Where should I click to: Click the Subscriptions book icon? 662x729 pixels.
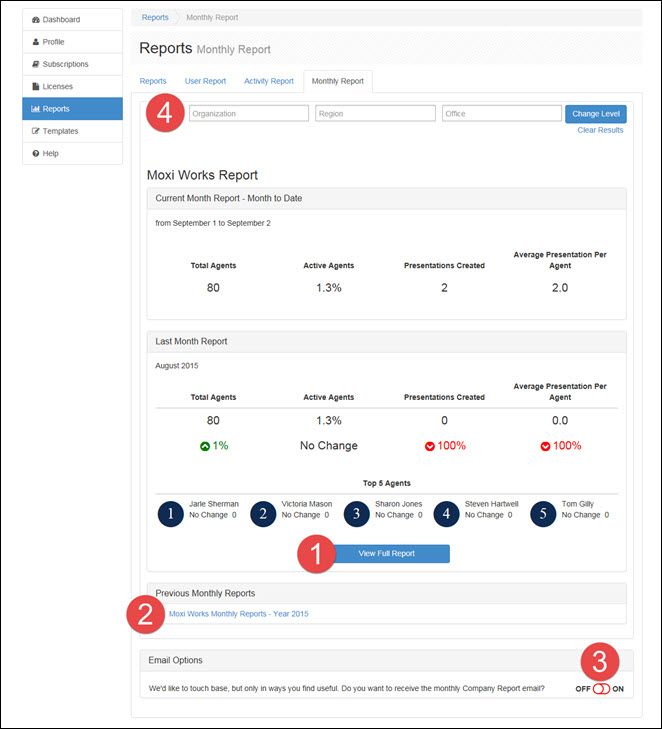coord(36,64)
